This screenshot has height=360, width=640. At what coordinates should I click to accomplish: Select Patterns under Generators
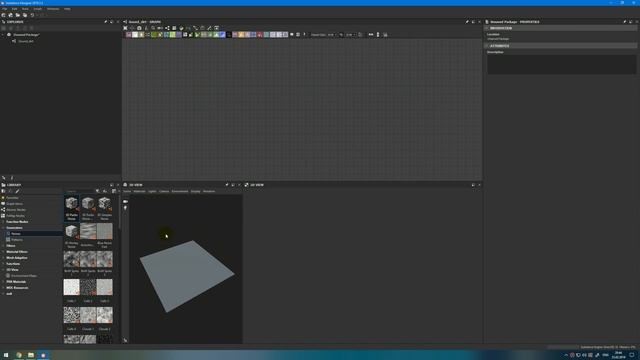pyautogui.click(x=17, y=240)
